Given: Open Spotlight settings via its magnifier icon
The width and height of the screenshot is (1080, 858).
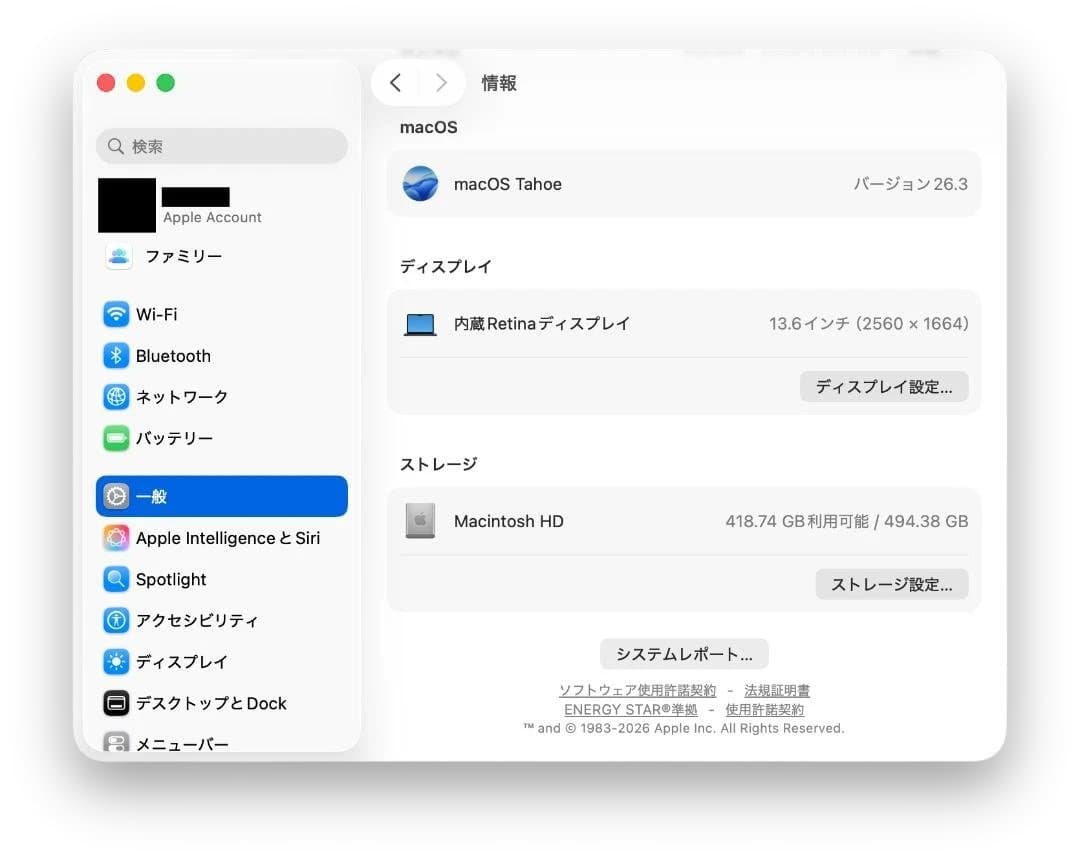Looking at the screenshot, I should [117, 579].
